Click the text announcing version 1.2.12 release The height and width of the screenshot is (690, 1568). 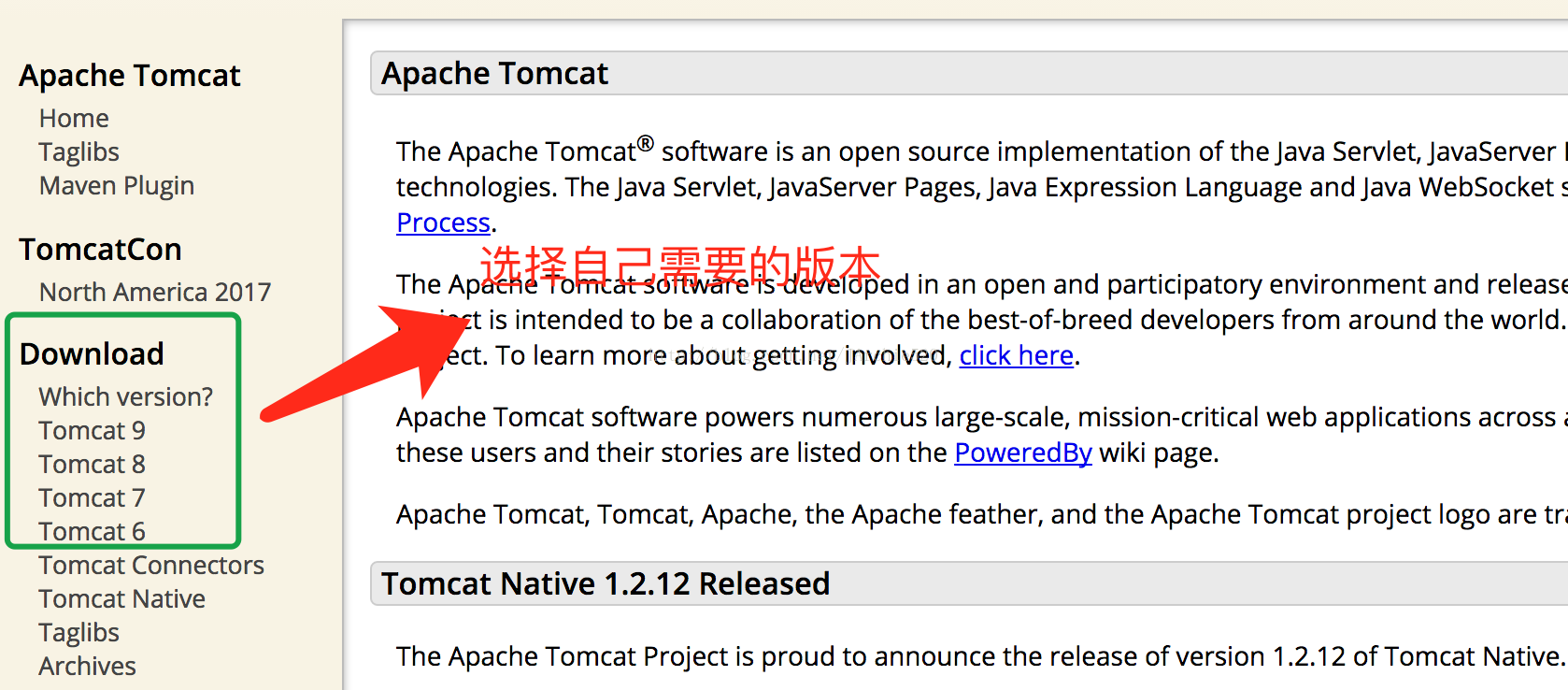(981, 656)
